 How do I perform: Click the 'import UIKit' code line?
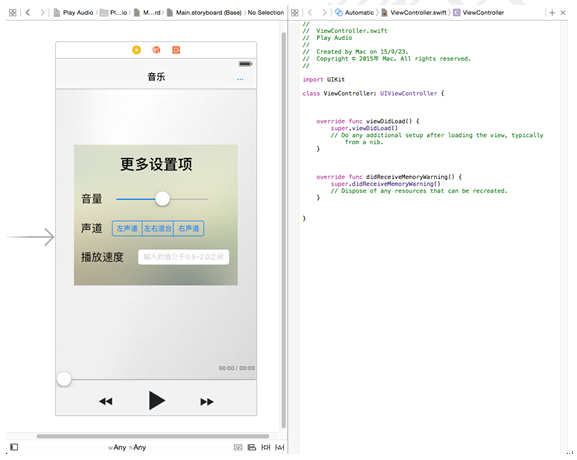[x=323, y=79]
